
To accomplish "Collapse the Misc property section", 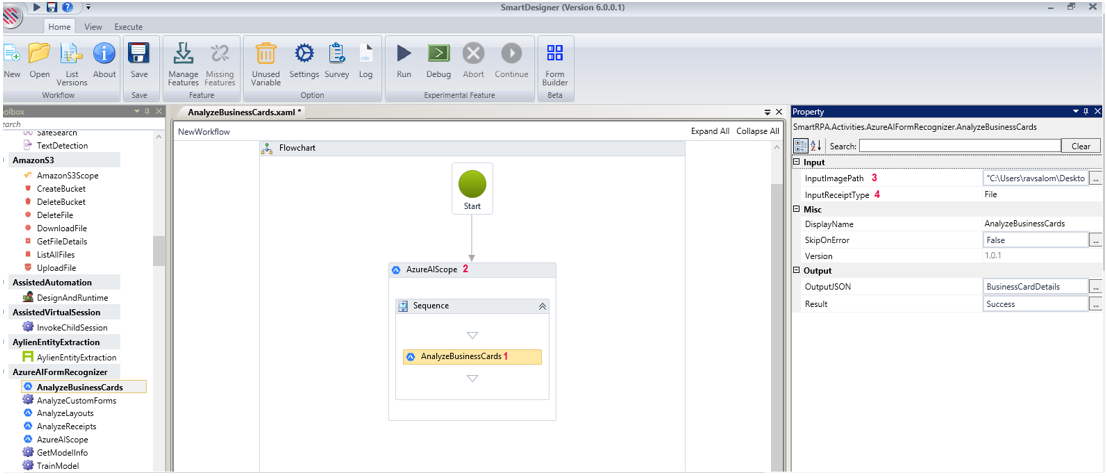I will [797, 209].
